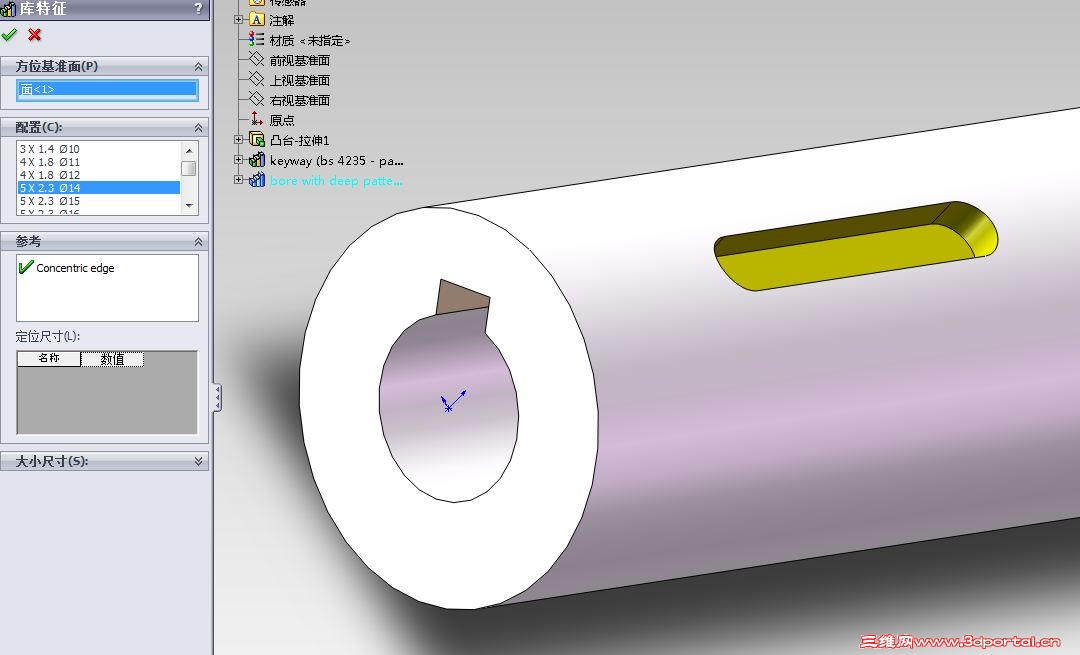Click the green check beside Concentric edge
This screenshot has width=1080, height=655.
click(x=26, y=267)
